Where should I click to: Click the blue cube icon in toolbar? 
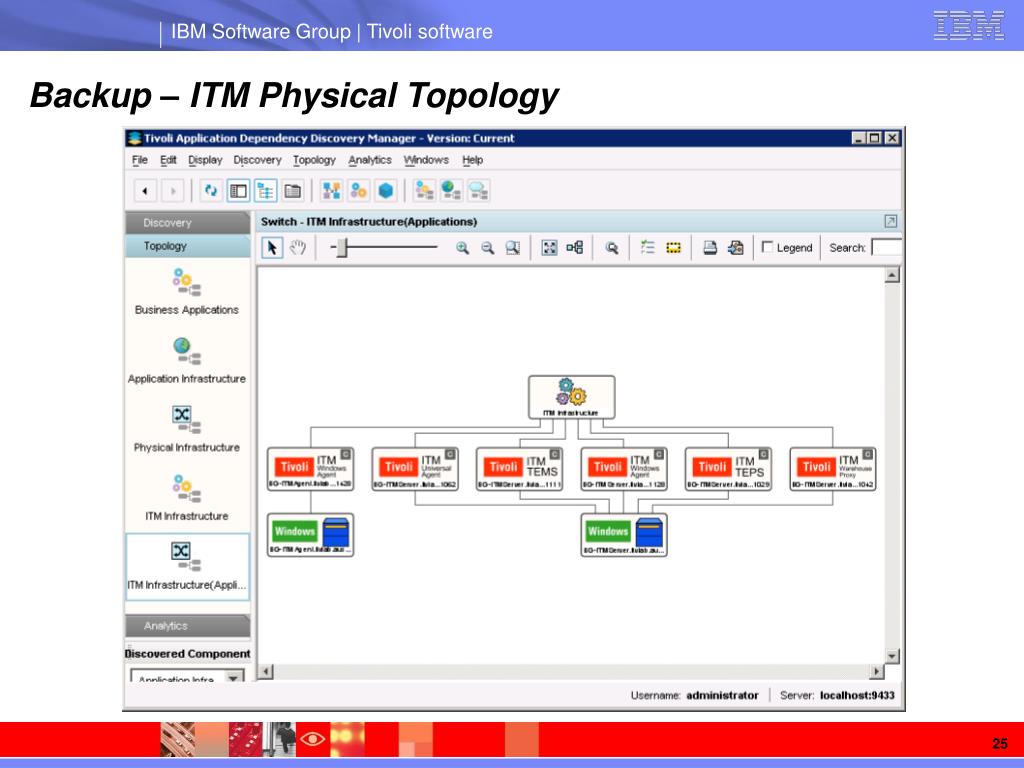click(386, 191)
